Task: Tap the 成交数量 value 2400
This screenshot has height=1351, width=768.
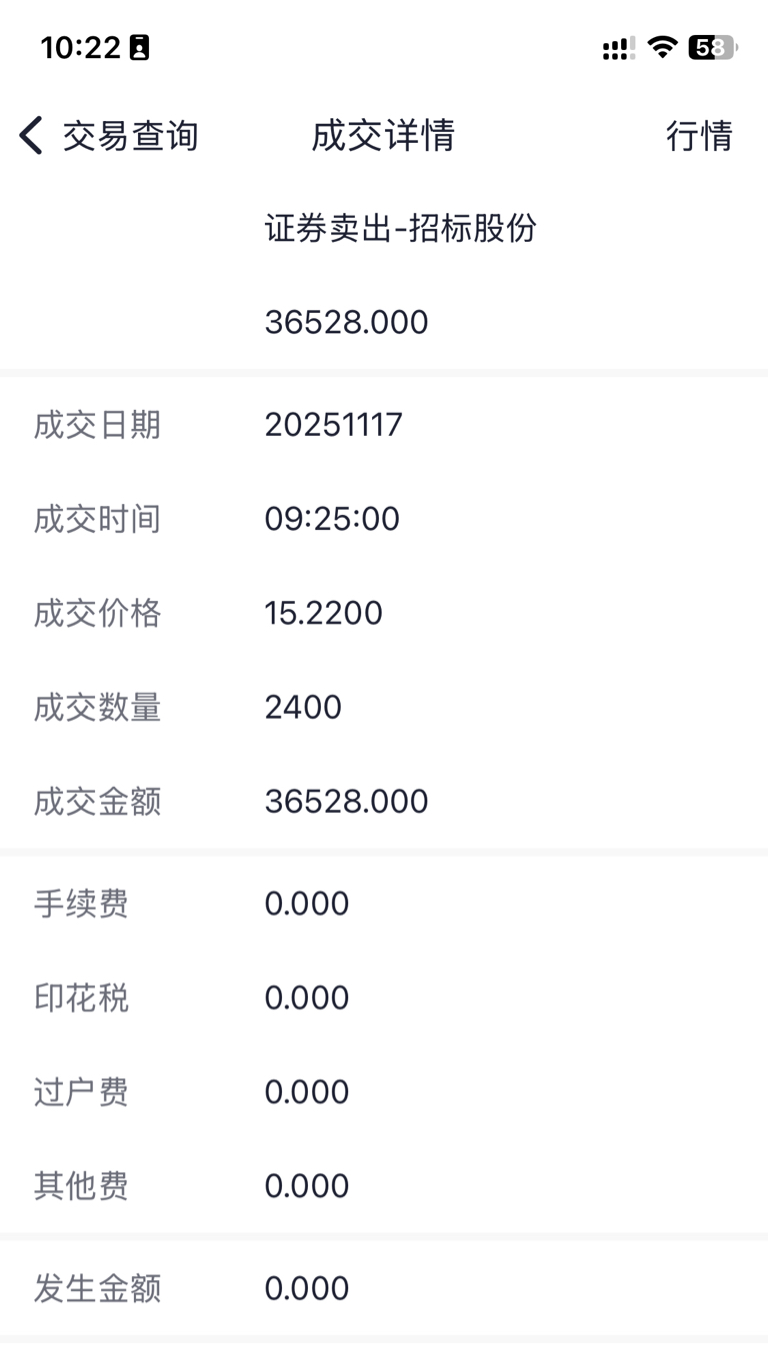Action: (303, 707)
